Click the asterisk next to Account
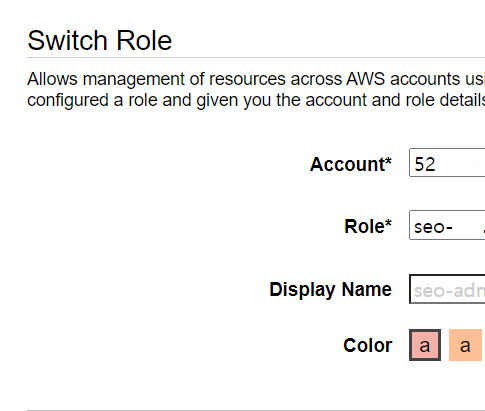Viewport: 485px width, 411px height. [388, 160]
